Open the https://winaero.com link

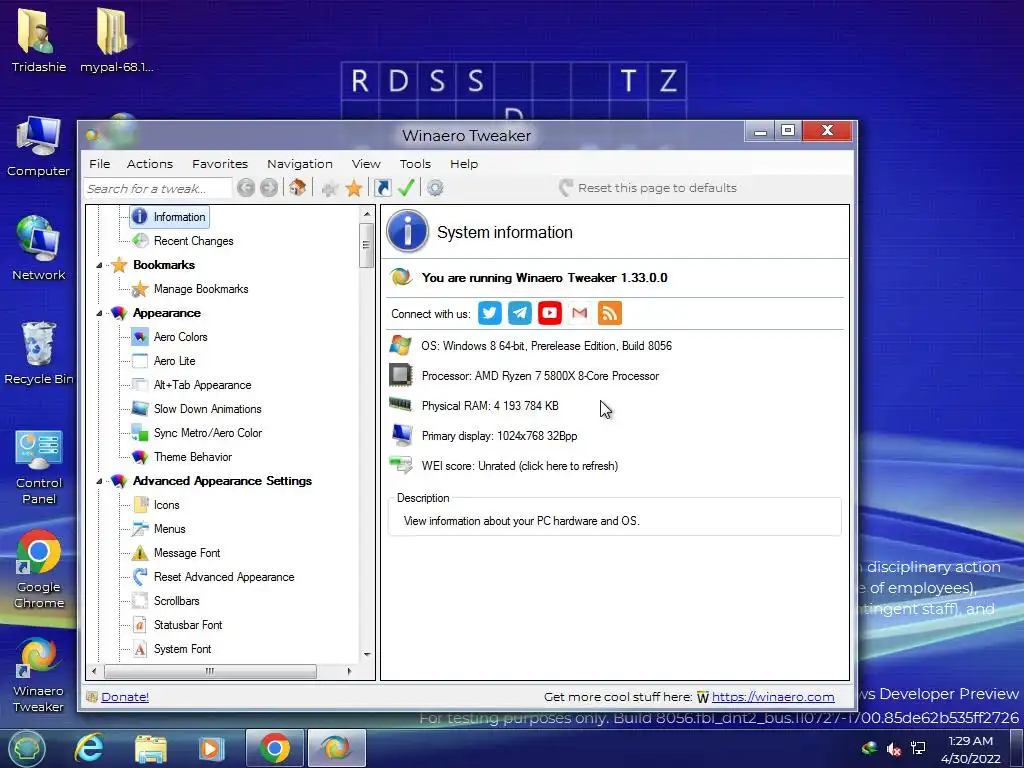tap(773, 697)
